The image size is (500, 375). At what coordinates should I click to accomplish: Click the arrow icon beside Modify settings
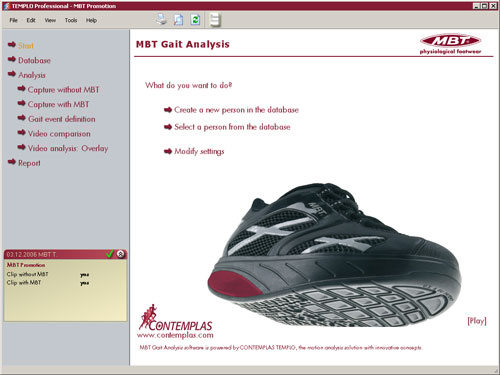[x=168, y=151]
